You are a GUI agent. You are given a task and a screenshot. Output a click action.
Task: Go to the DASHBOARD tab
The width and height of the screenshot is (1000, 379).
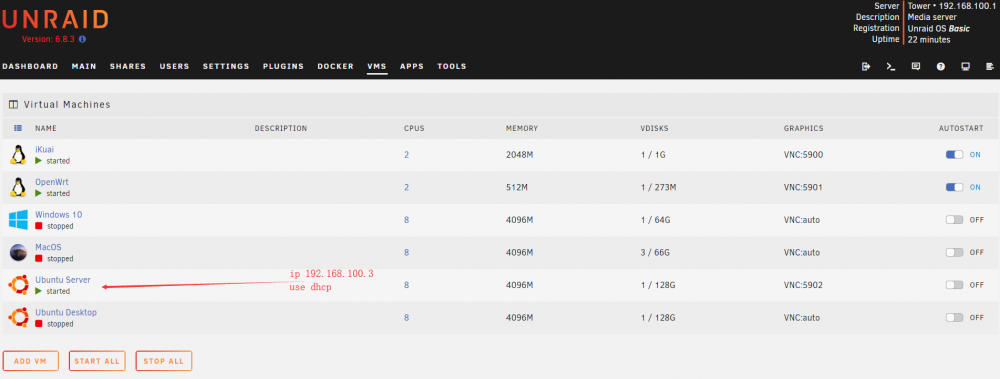pyautogui.click(x=30, y=66)
